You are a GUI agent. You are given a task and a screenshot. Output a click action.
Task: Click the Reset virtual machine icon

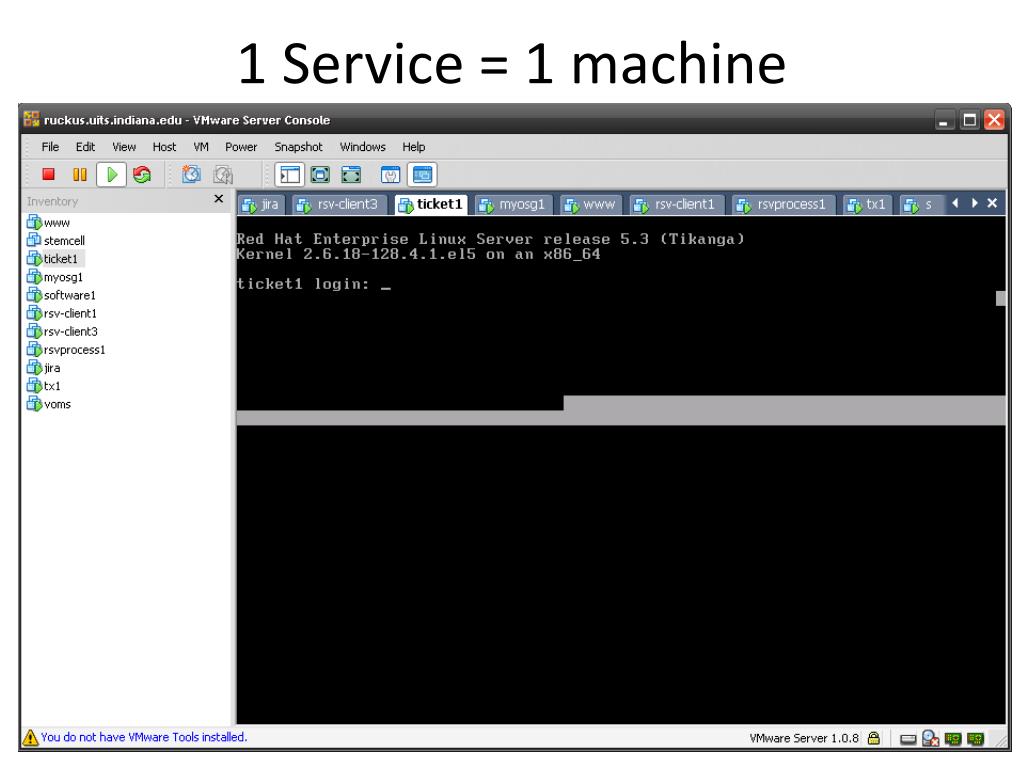tap(142, 174)
